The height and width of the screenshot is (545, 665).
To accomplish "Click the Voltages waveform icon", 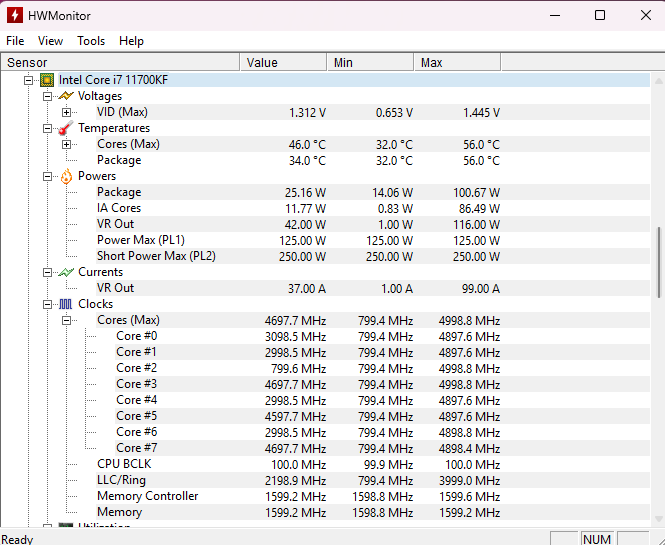I will coord(66,96).
